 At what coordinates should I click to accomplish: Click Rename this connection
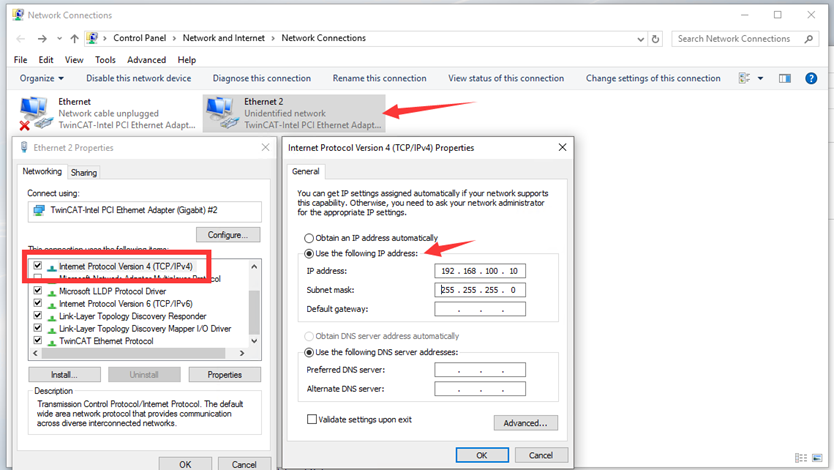[379, 78]
